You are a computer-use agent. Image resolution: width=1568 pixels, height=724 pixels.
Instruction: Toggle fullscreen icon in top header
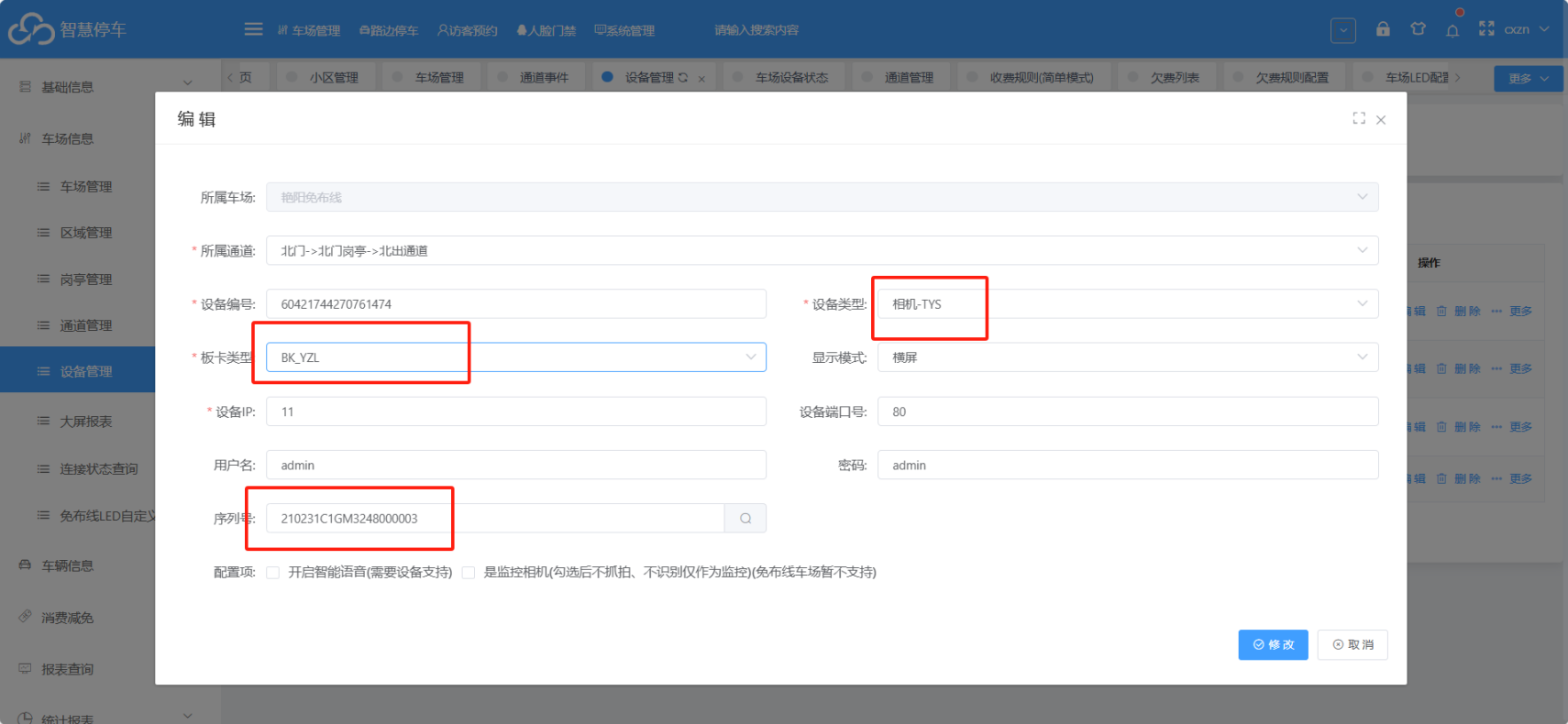[1486, 29]
